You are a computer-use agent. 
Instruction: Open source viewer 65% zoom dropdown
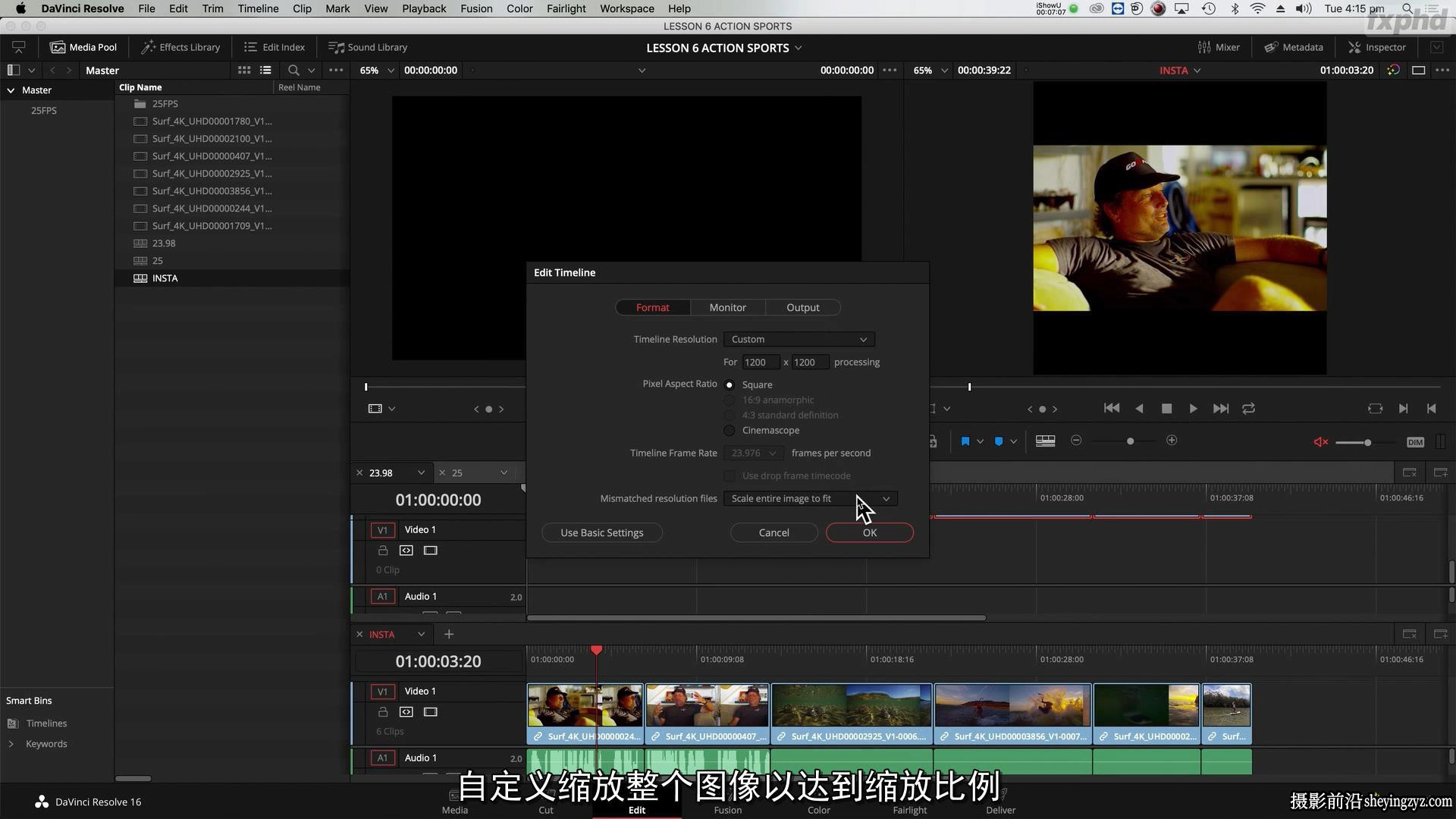391,71
